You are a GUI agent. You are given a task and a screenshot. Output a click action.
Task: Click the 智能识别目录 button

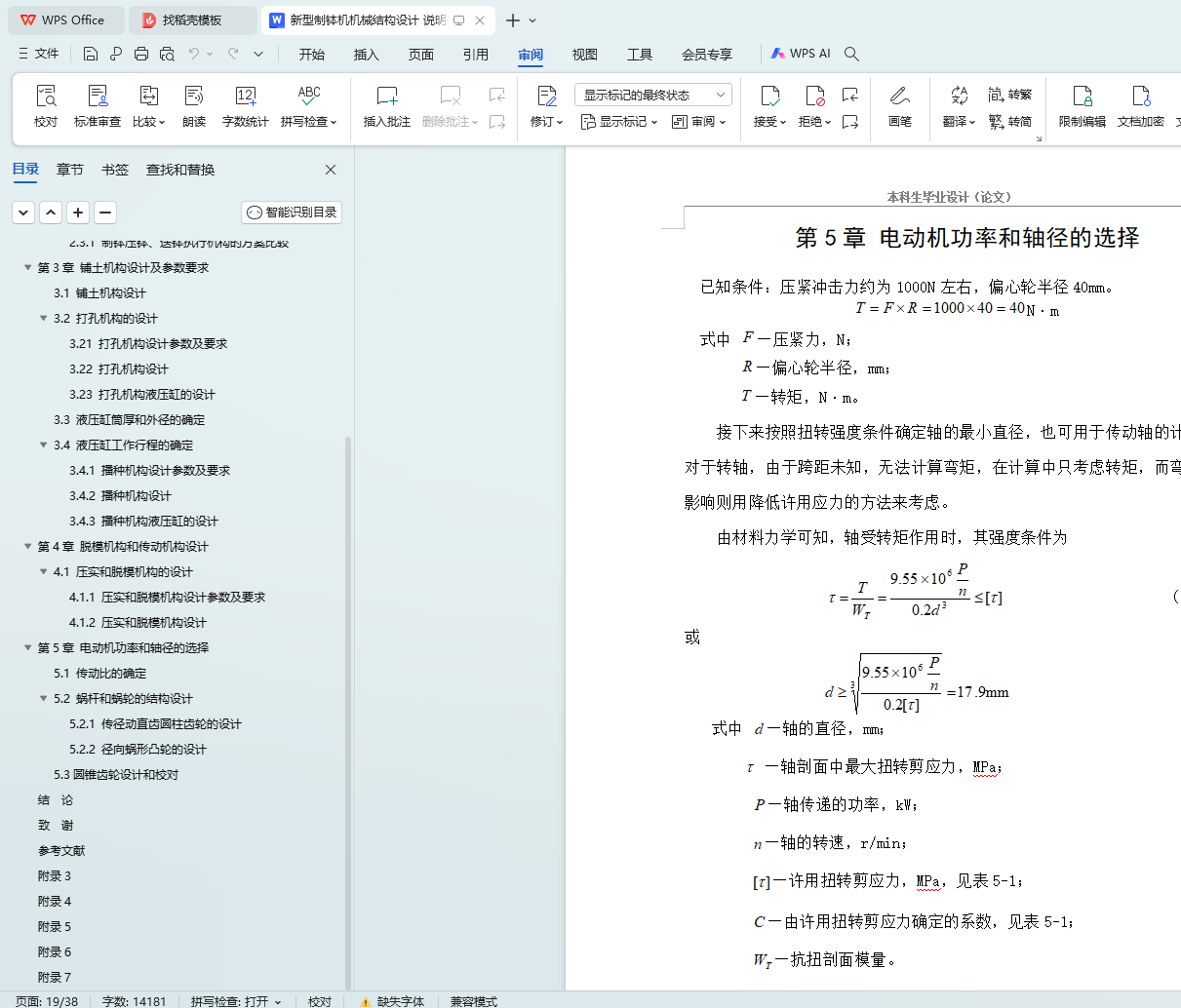292,213
